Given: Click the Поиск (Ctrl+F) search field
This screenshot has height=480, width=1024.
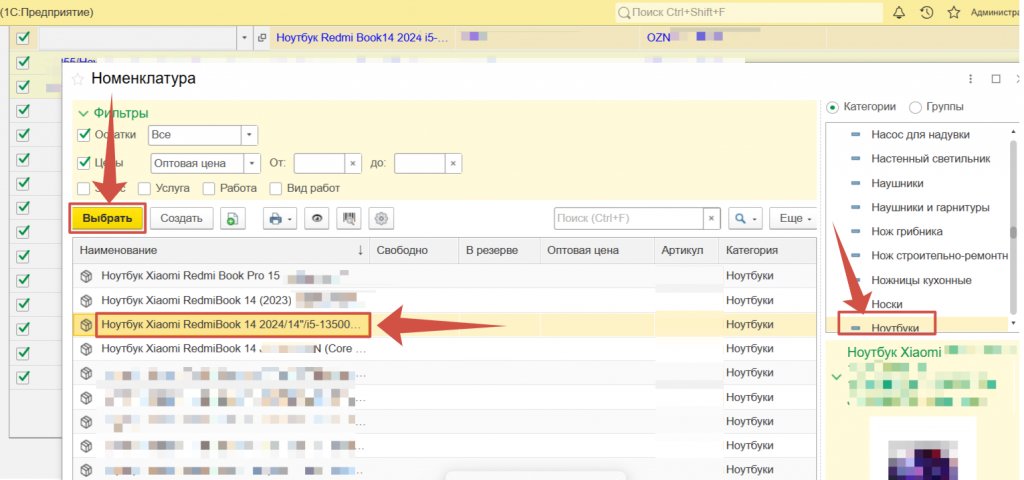Looking at the screenshot, I should pyautogui.click(x=628, y=218).
